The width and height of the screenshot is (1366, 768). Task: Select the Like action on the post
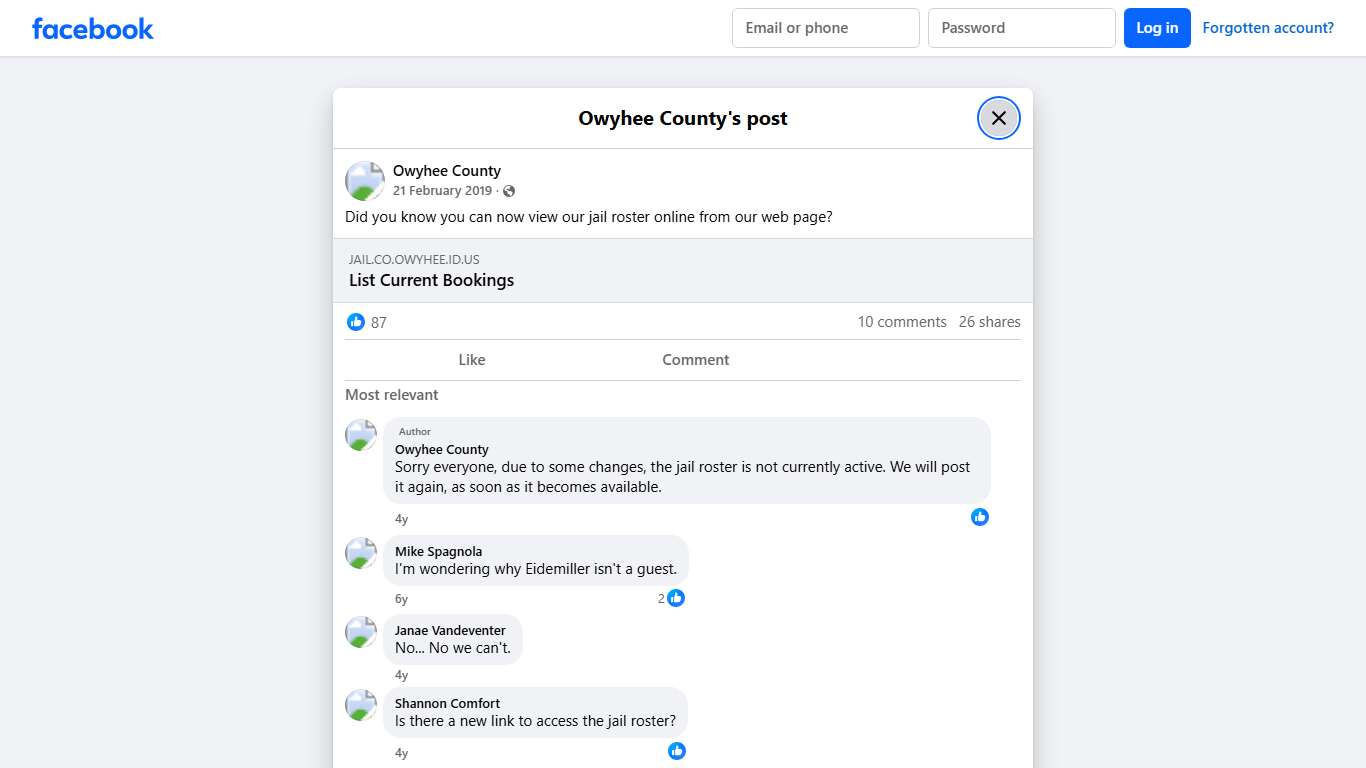click(x=471, y=359)
